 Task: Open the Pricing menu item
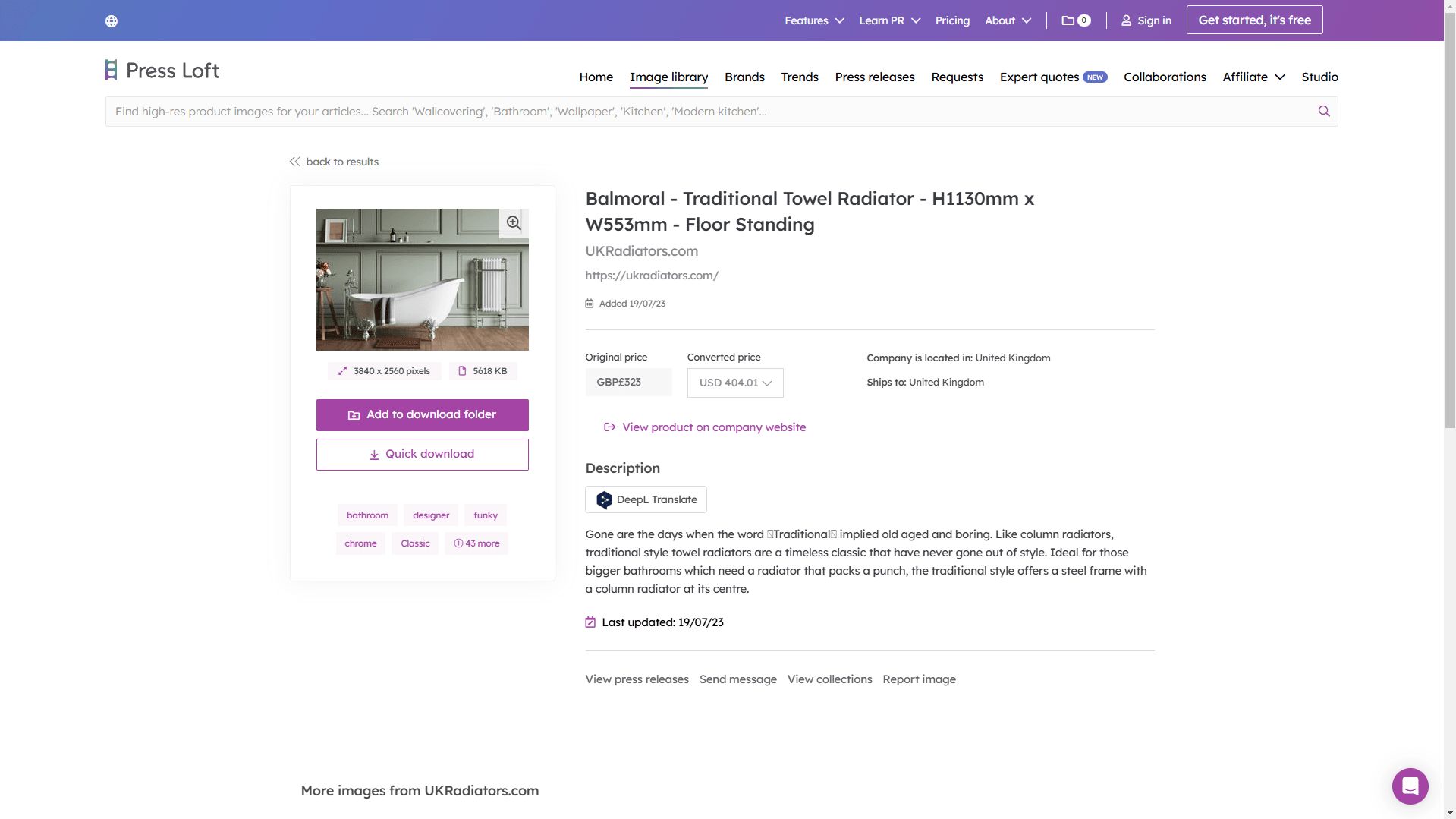(951, 20)
